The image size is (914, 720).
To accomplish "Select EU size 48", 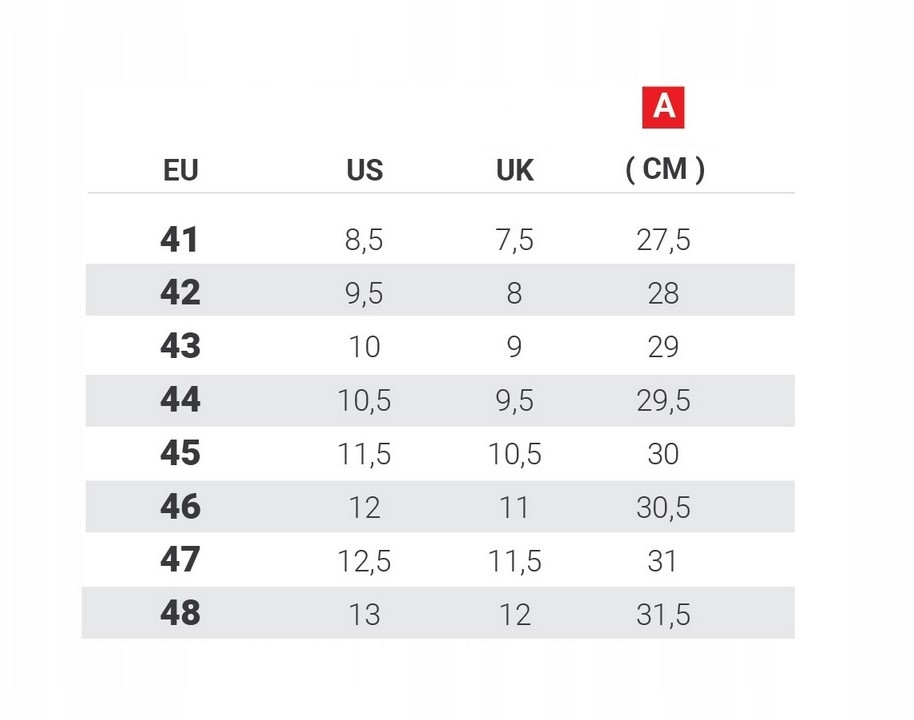I will (180, 613).
